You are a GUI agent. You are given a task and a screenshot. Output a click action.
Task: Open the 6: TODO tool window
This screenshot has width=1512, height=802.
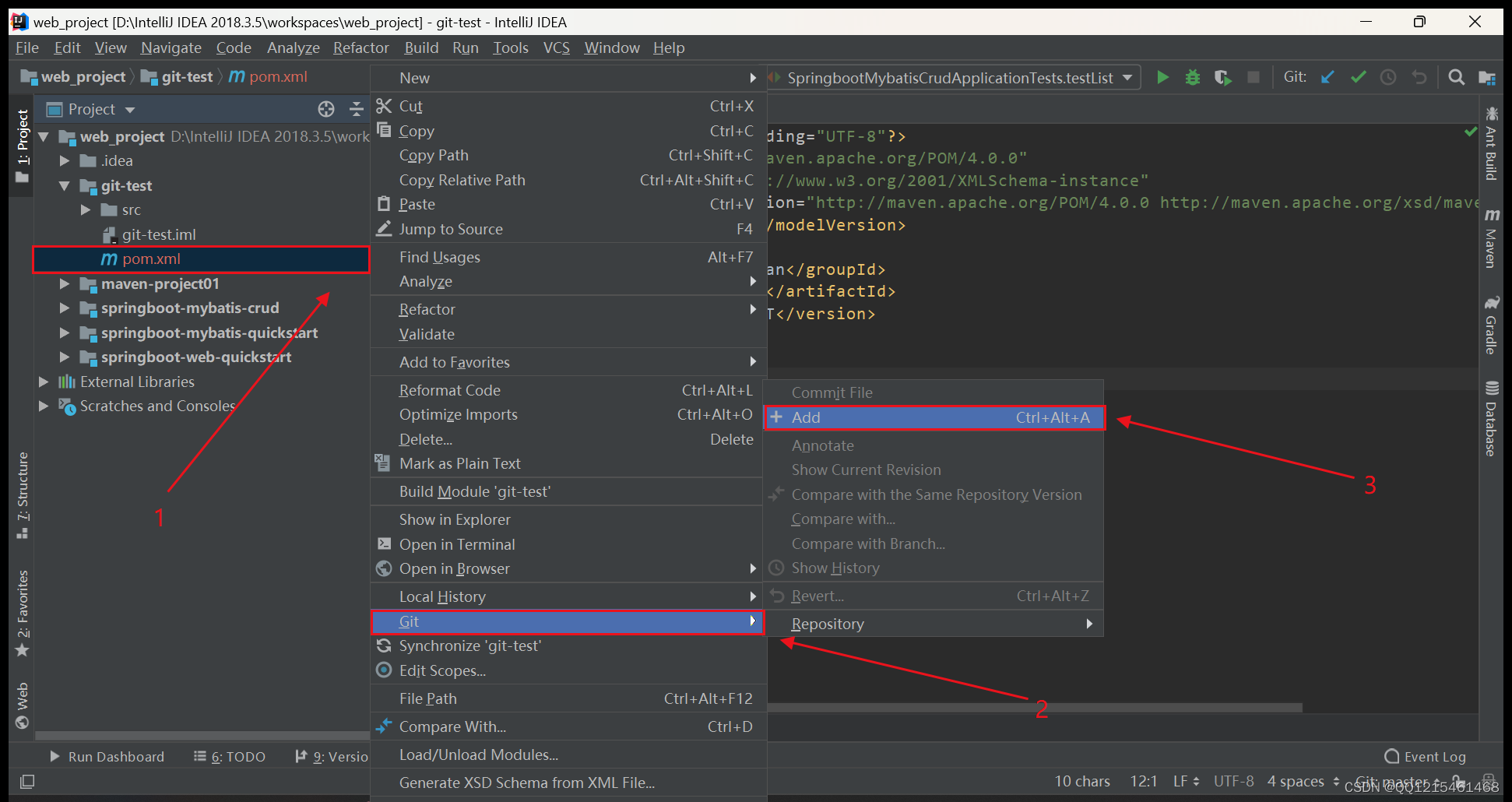(x=230, y=757)
